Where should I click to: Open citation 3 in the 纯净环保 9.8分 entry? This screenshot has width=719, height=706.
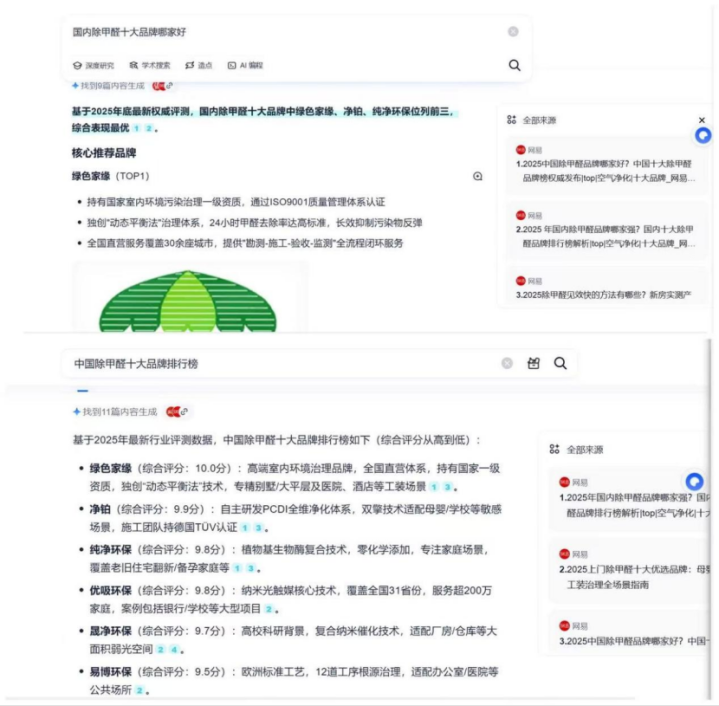pos(251,568)
